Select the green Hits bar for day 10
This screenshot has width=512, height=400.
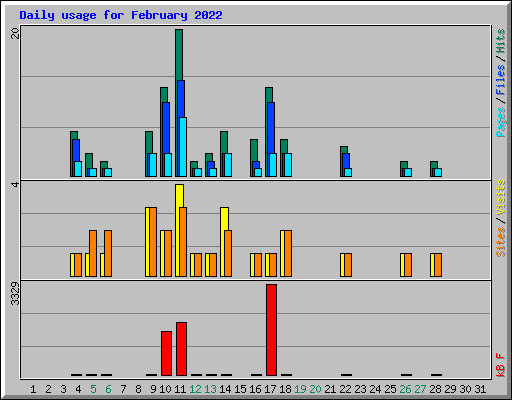pyautogui.click(x=164, y=95)
